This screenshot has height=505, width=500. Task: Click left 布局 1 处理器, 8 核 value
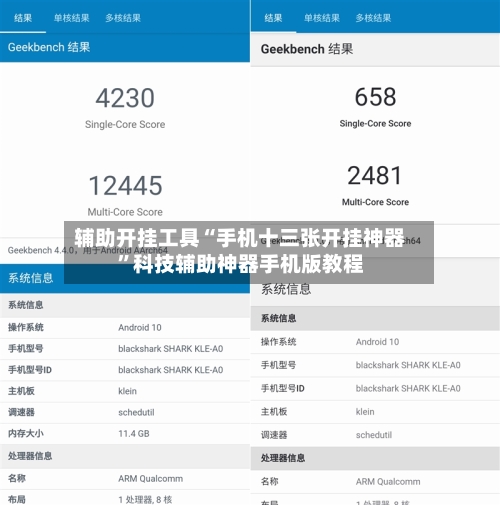(x=145, y=500)
